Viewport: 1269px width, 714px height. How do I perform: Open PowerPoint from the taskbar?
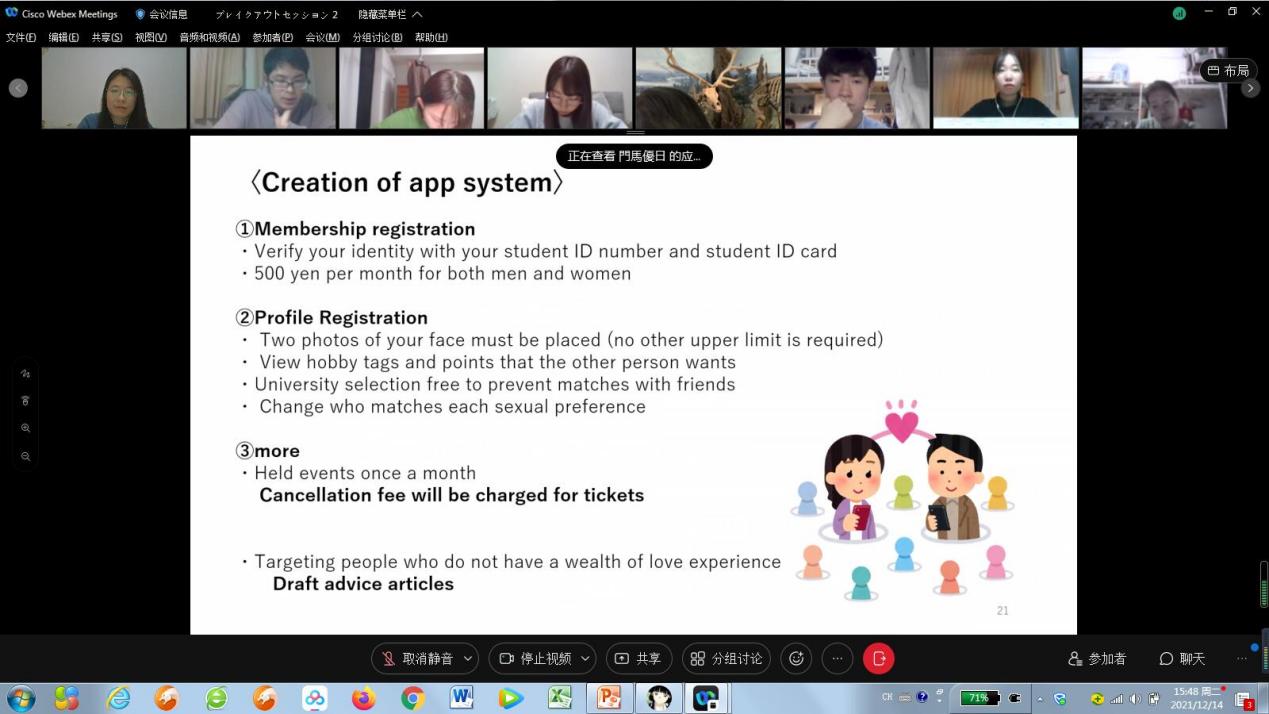point(609,697)
